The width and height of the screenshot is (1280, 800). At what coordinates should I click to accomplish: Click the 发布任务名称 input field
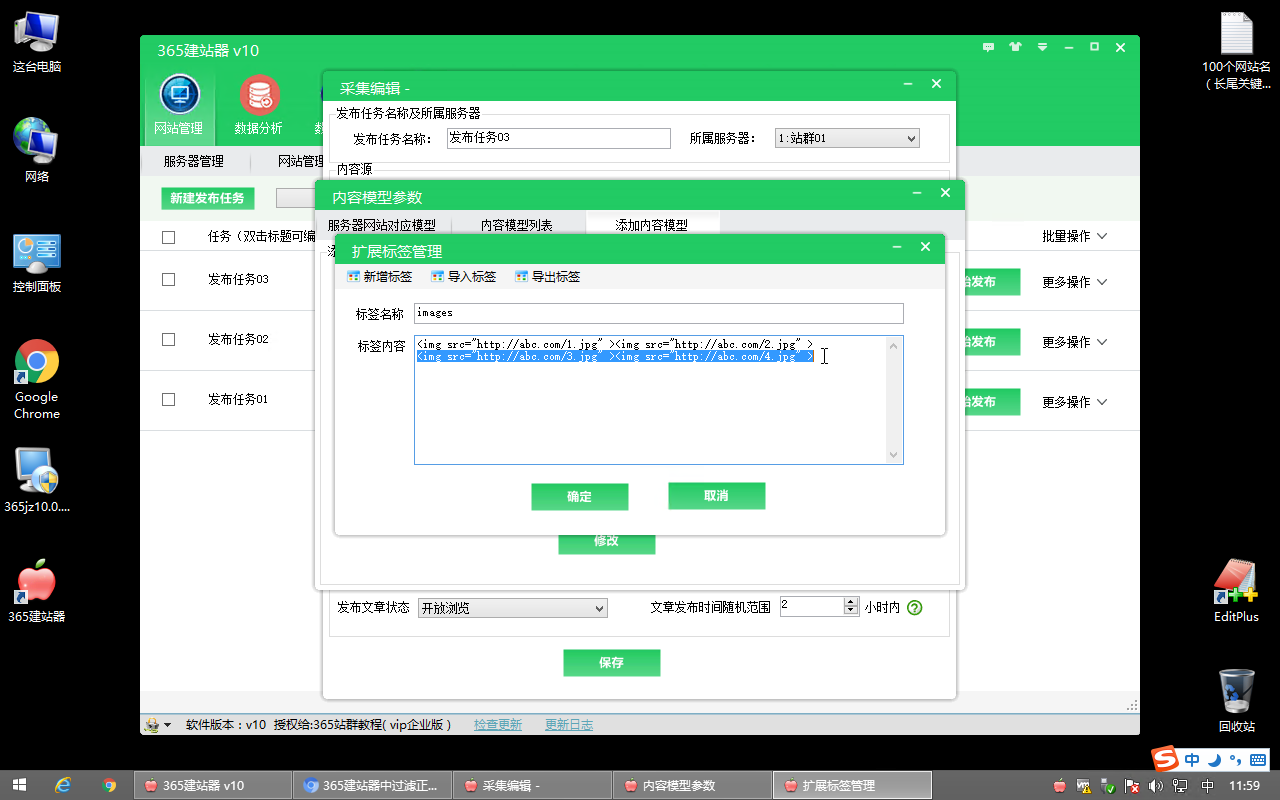pos(558,138)
